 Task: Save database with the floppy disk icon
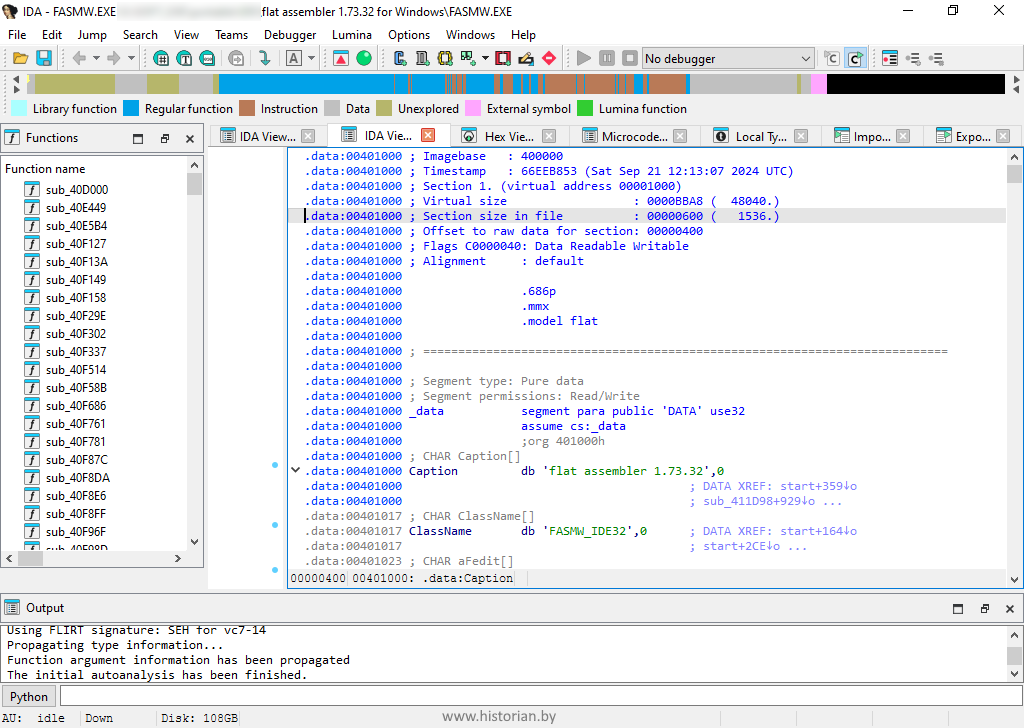click(44, 59)
